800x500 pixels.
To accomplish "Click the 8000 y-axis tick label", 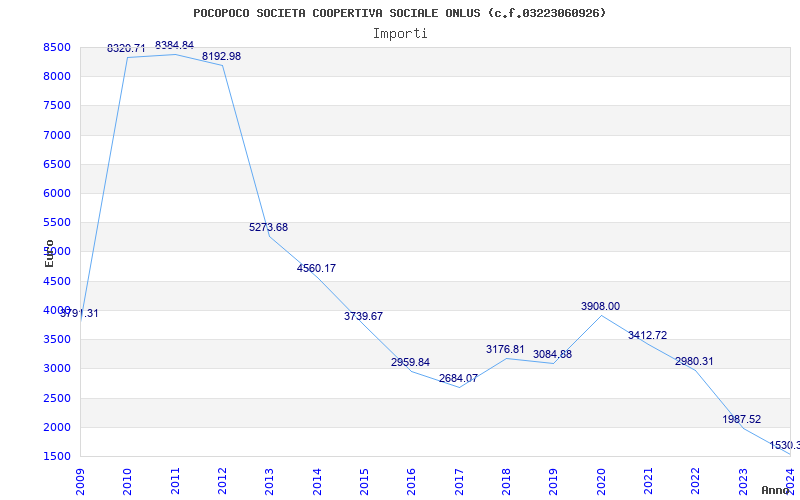I will tap(57, 77).
